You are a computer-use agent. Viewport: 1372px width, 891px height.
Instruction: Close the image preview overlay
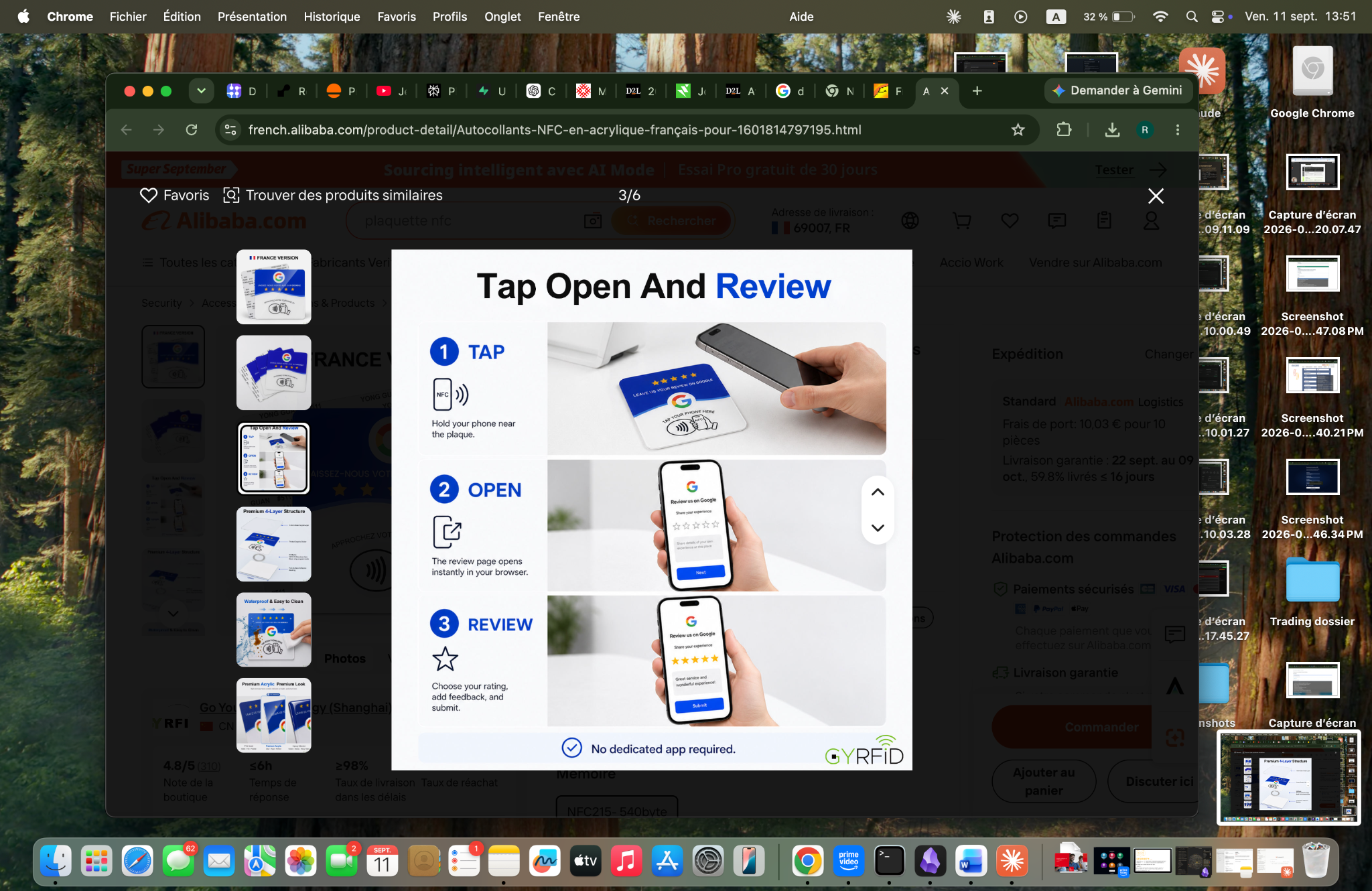[x=1156, y=196]
